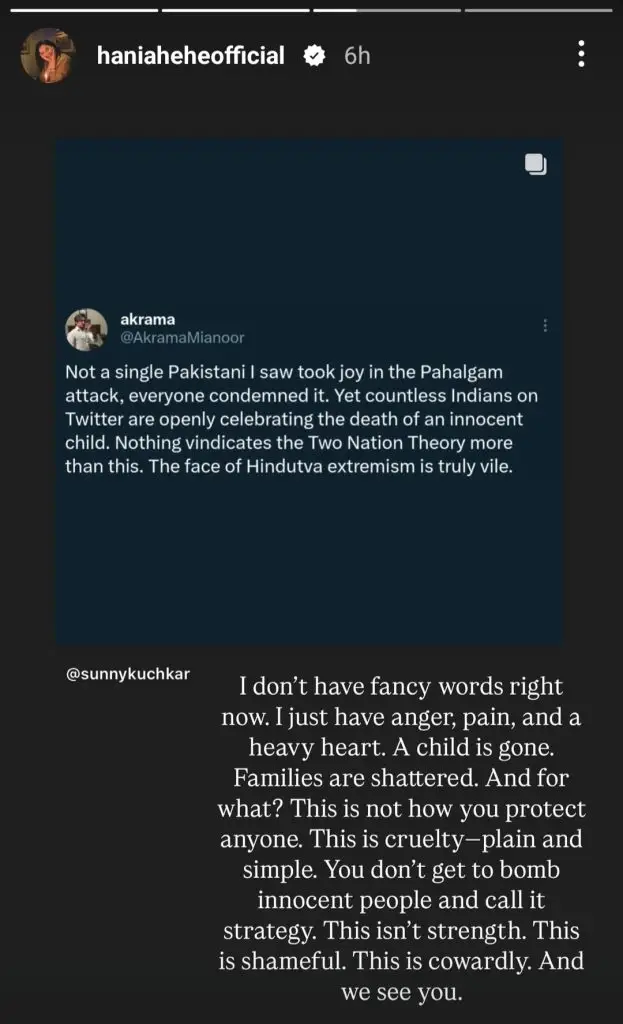Jump to the first story progress segment
The image size is (623, 1024).
(x=84, y=10)
